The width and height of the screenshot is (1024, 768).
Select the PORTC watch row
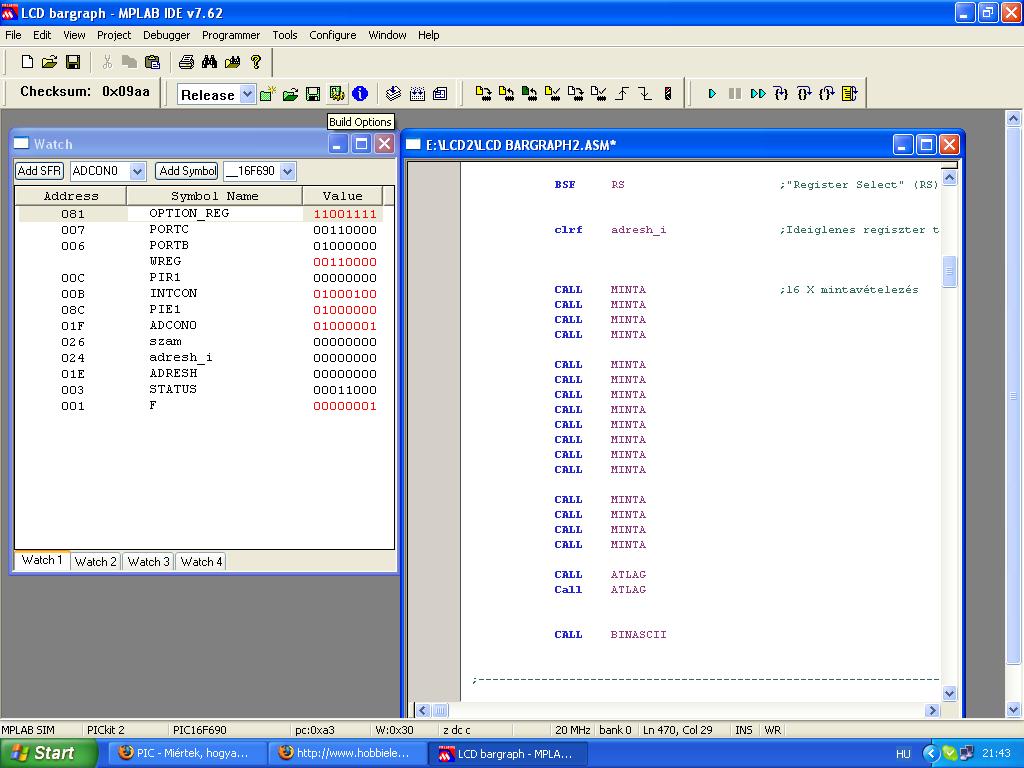[x=200, y=230]
